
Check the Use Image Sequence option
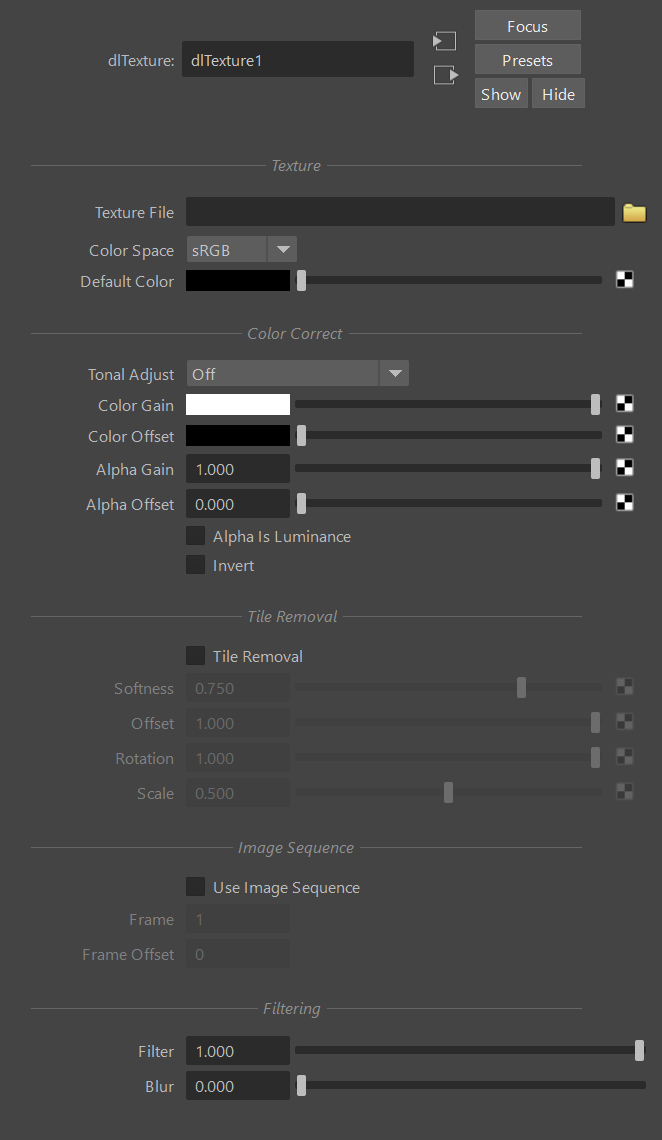196,887
